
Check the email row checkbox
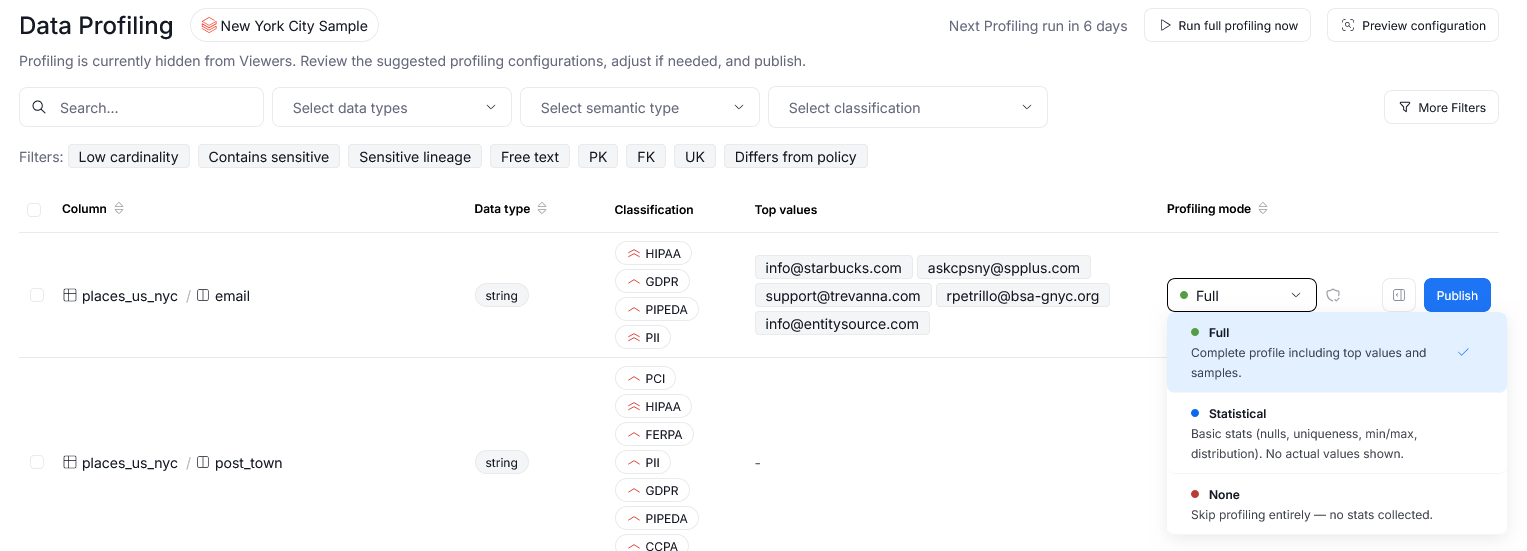click(x=37, y=295)
